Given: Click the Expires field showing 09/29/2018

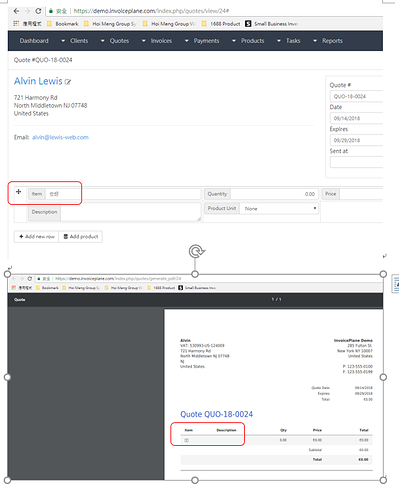Looking at the screenshot, I should tap(356, 140).
